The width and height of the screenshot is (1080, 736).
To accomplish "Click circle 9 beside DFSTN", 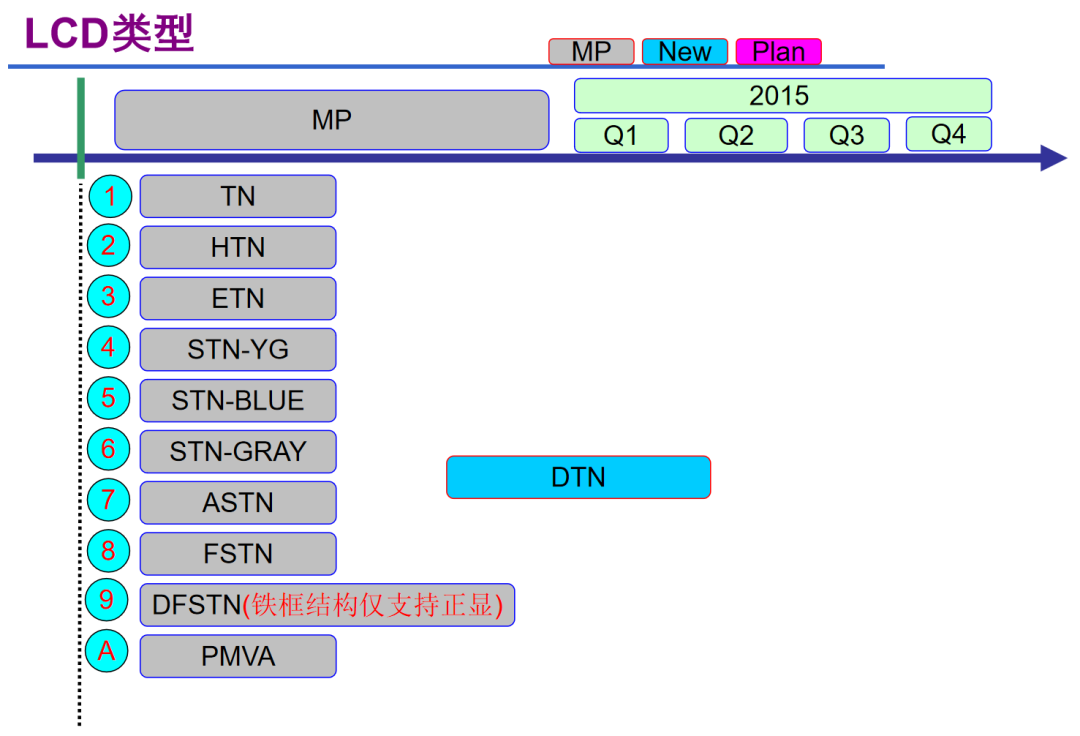I will click(107, 600).
